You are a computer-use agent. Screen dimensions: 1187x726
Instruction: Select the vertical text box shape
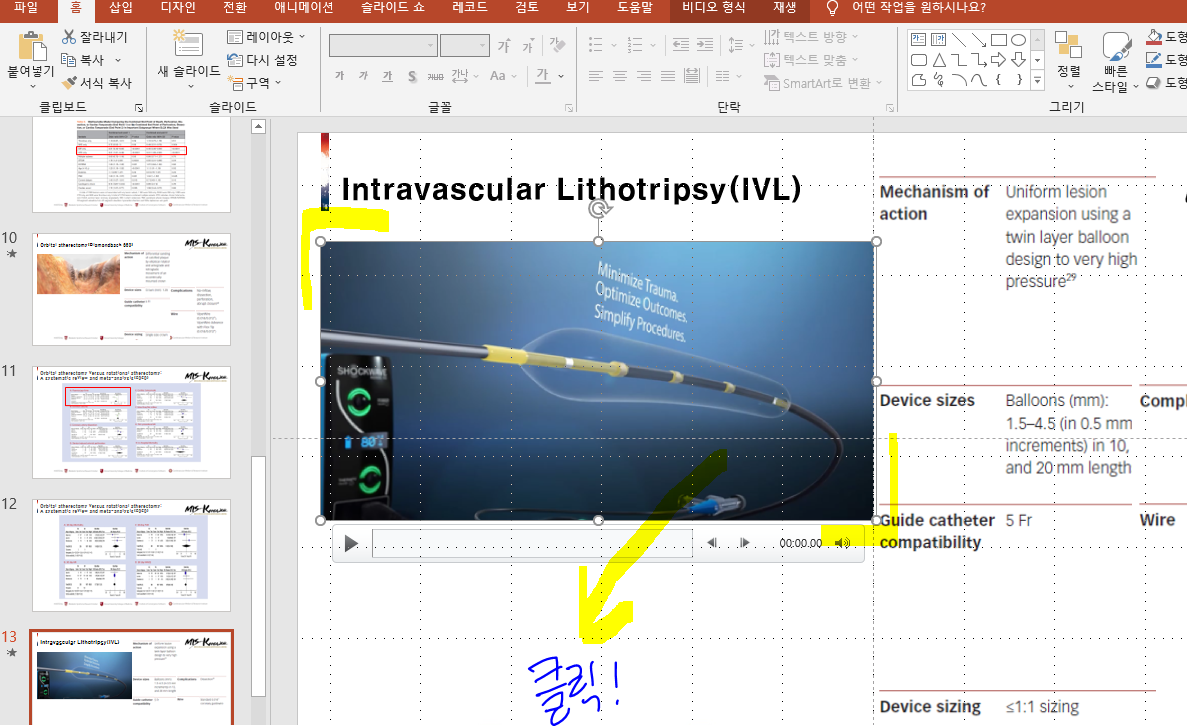pos(939,39)
